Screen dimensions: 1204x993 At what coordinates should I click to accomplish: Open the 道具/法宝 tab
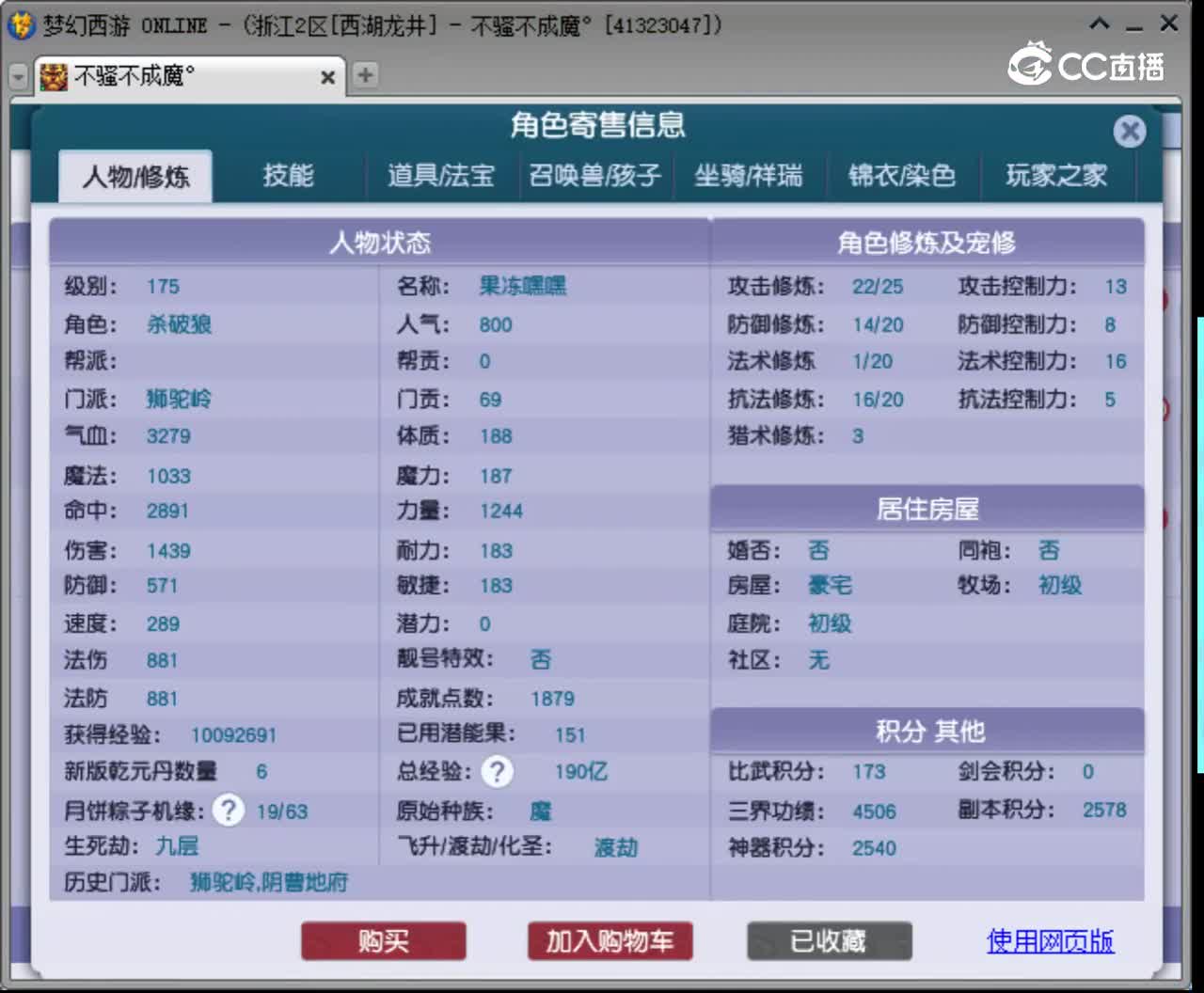click(x=441, y=176)
